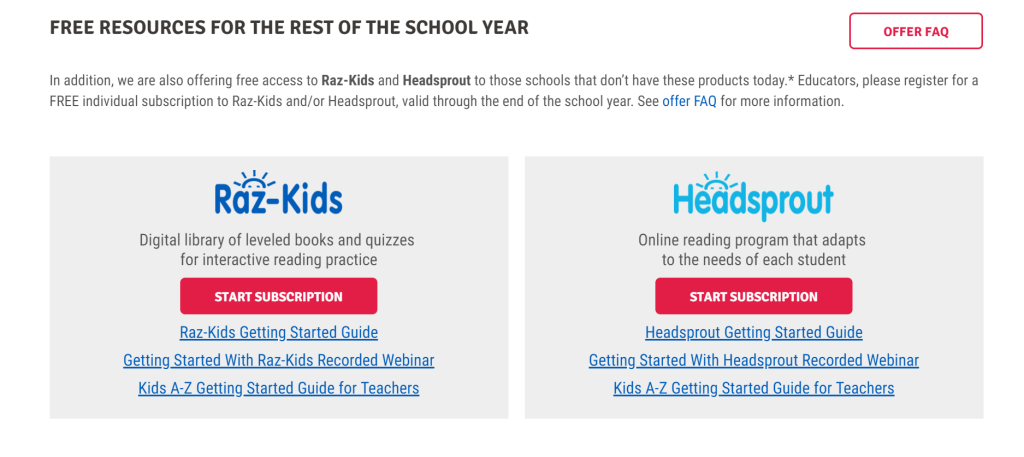Click the Headsprout logo

(x=753, y=196)
